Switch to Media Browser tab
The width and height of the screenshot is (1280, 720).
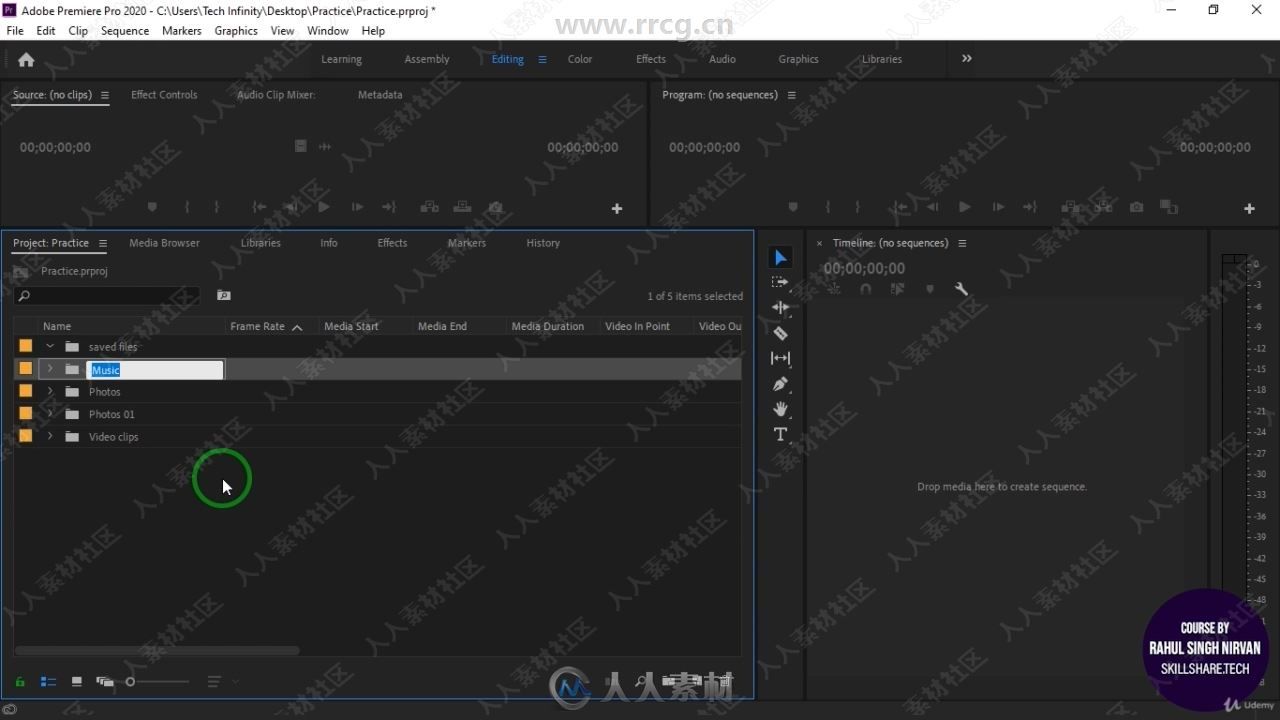coord(164,243)
